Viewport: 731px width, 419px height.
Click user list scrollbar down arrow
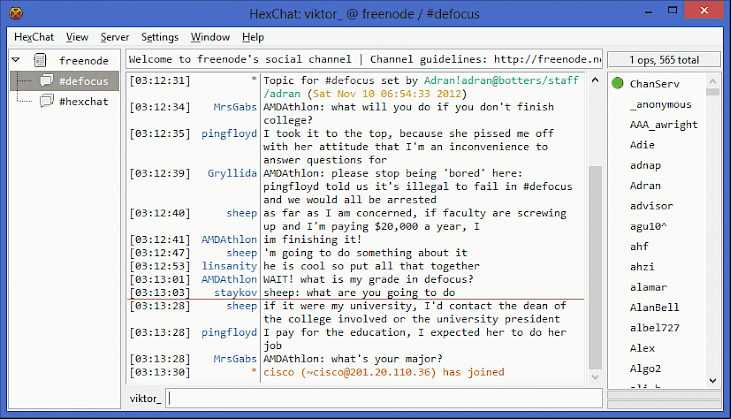(x=713, y=380)
